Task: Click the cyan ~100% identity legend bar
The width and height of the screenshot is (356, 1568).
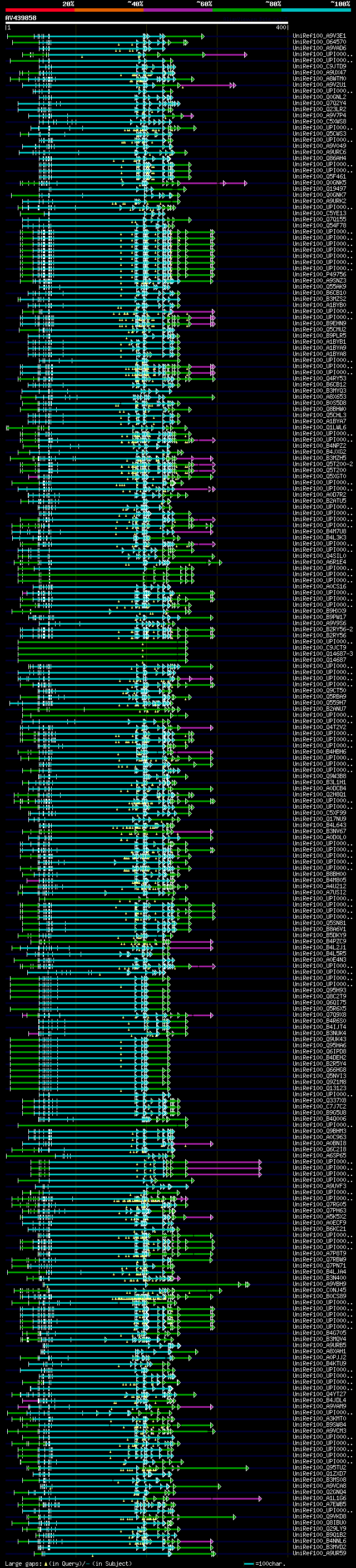Action: [x=317, y=10]
